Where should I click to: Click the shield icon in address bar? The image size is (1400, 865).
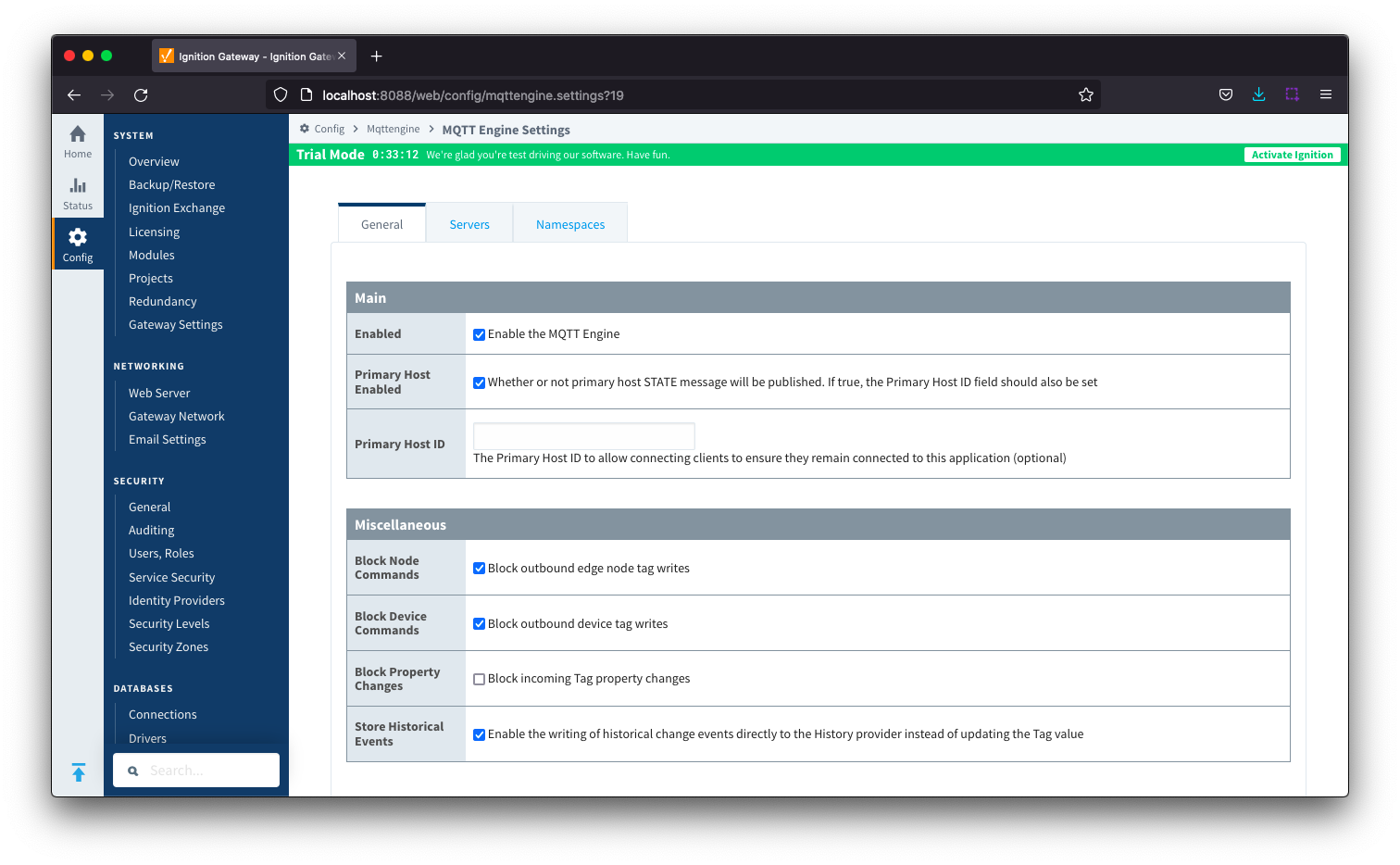281,94
